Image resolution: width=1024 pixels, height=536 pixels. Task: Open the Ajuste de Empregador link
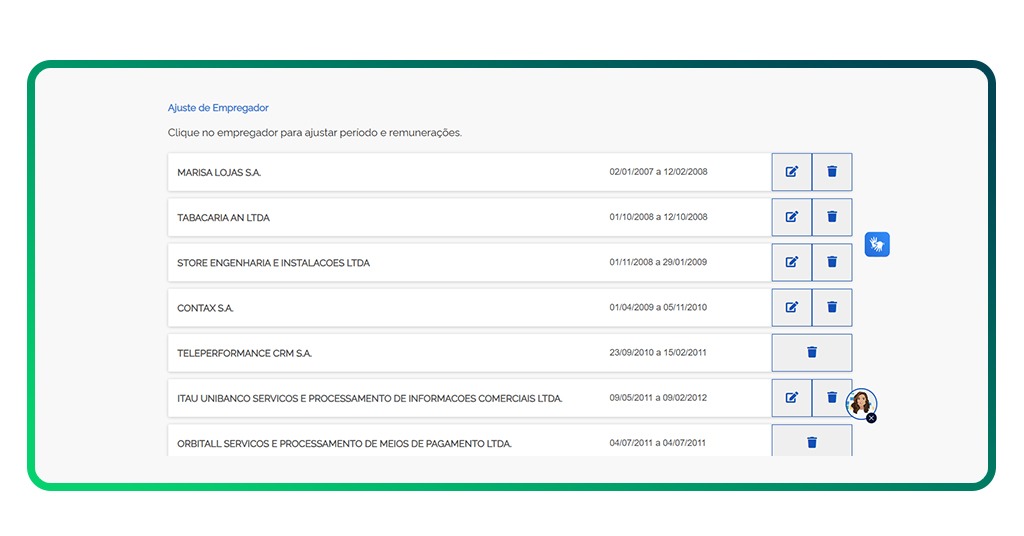[x=218, y=108]
